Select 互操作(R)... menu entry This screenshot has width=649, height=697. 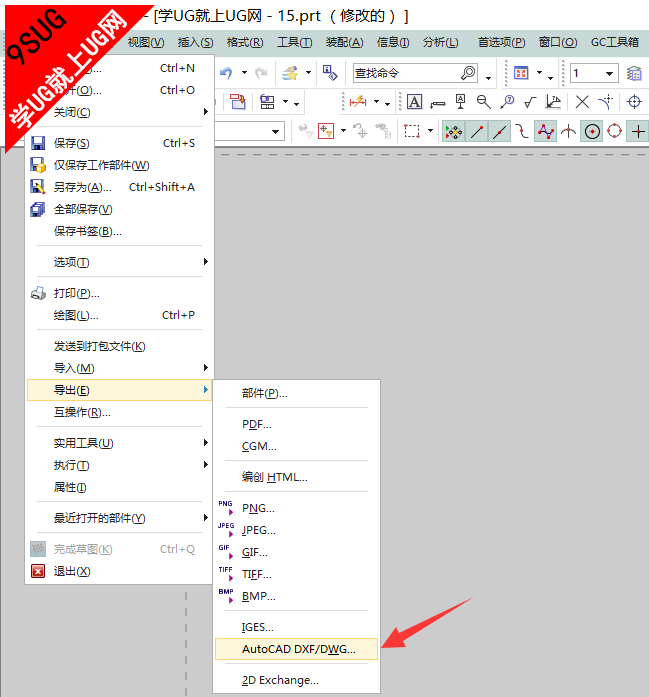point(119,413)
